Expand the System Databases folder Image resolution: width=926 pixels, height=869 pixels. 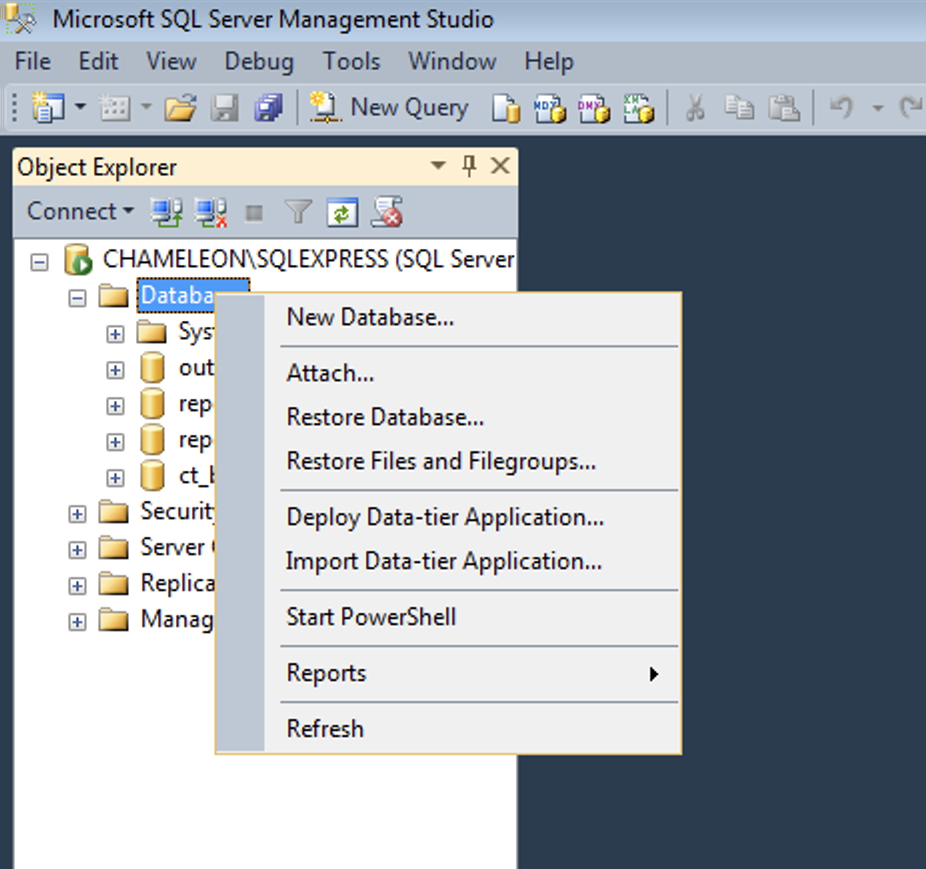pos(116,334)
